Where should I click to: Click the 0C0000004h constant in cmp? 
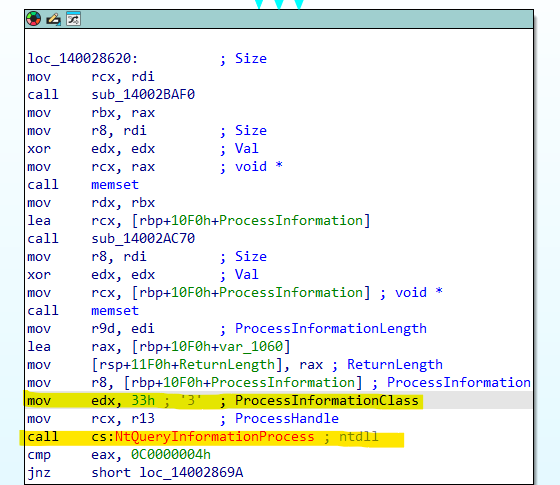tap(171, 455)
